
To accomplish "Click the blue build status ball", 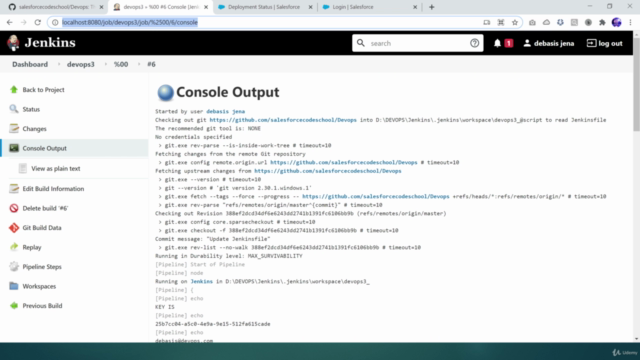I will coord(165,93).
